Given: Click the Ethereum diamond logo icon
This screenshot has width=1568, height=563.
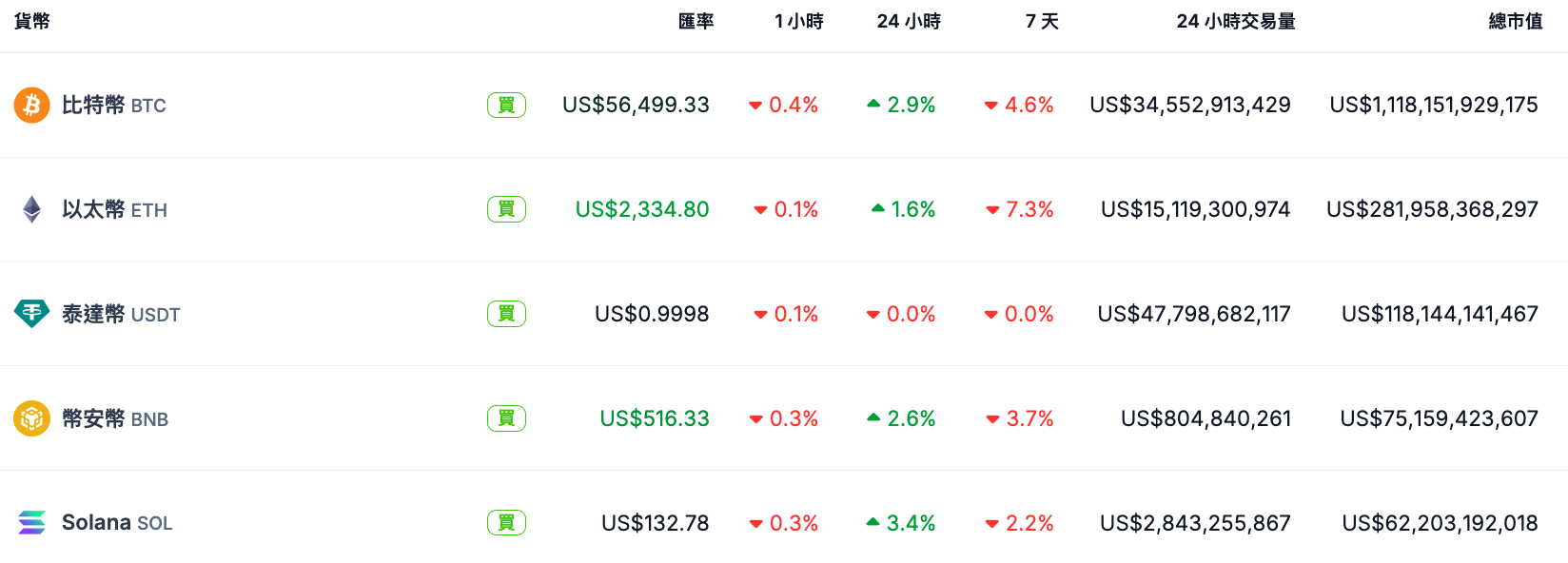Looking at the screenshot, I should tap(31, 209).
